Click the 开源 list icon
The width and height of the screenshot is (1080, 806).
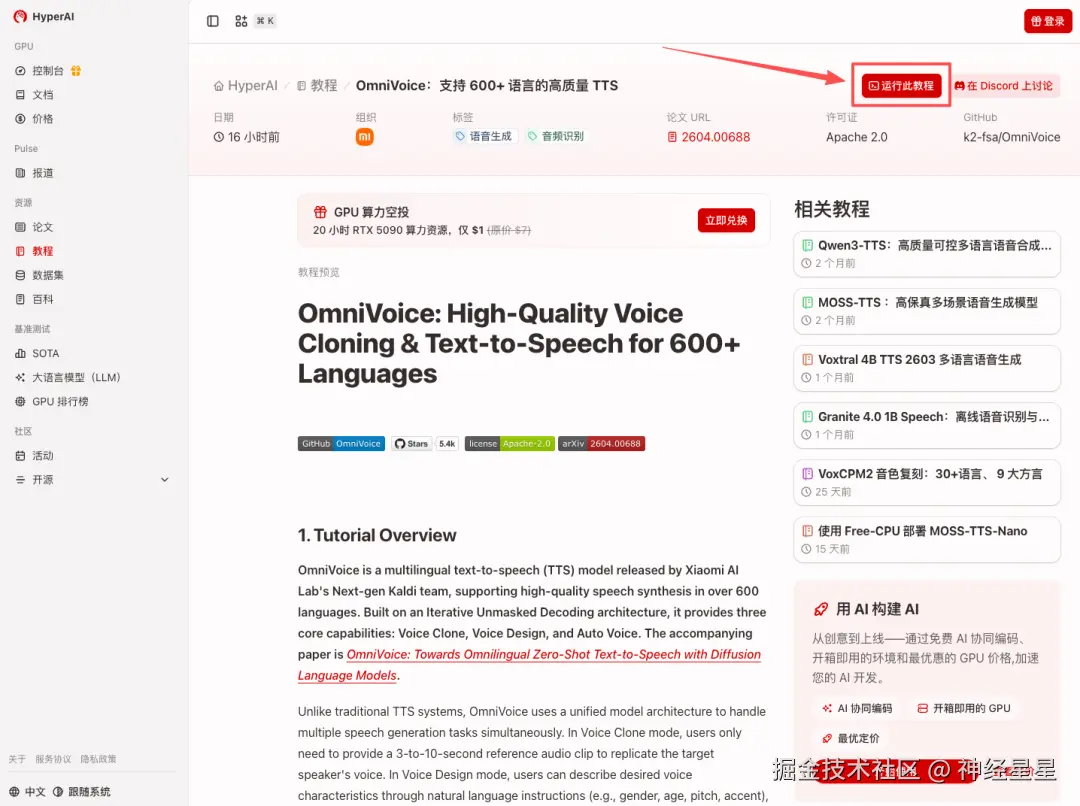point(21,480)
